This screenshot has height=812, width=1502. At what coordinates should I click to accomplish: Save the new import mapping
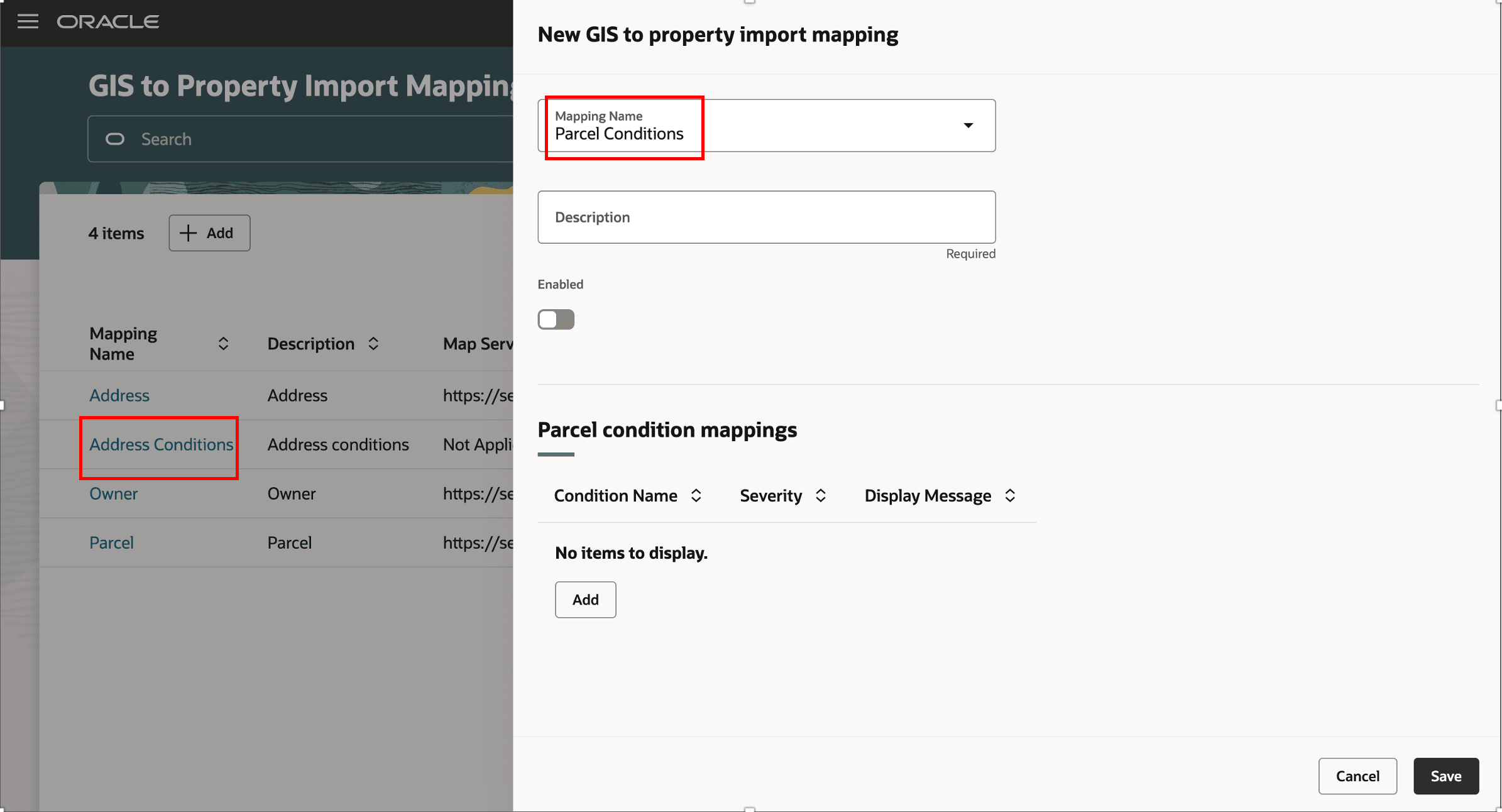(x=1446, y=776)
